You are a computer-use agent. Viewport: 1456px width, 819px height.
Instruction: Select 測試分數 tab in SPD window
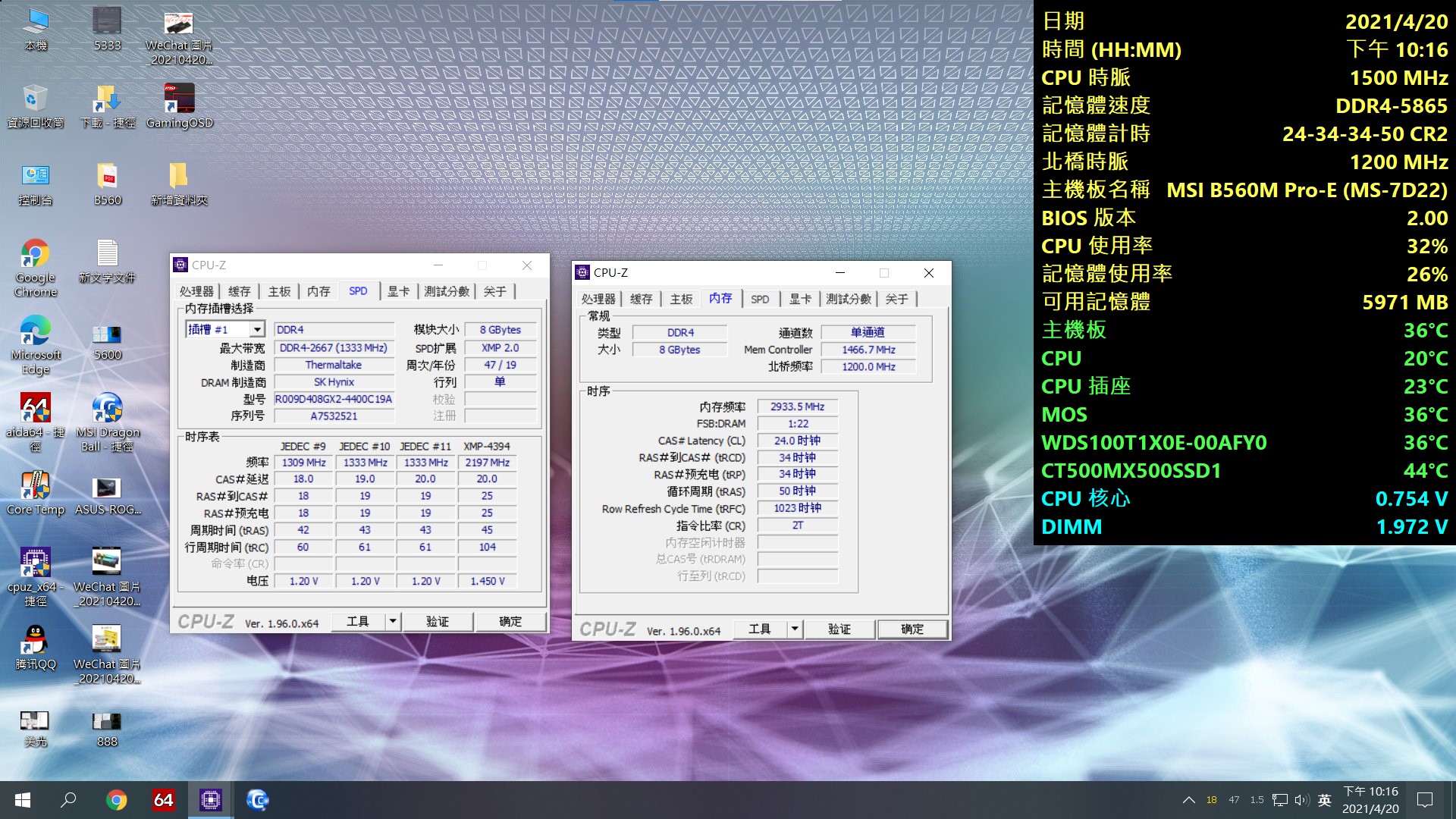pos(447,291)
